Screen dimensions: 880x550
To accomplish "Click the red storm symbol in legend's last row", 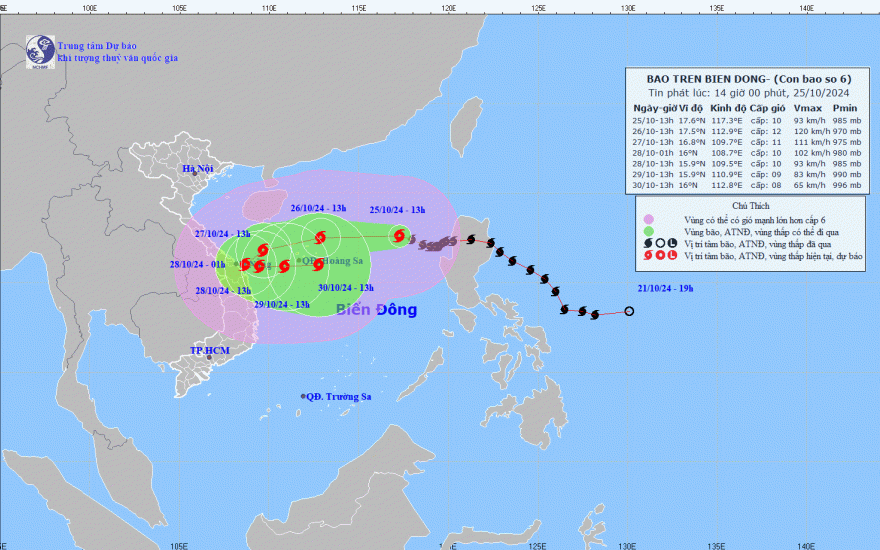I will click(652, 254).
